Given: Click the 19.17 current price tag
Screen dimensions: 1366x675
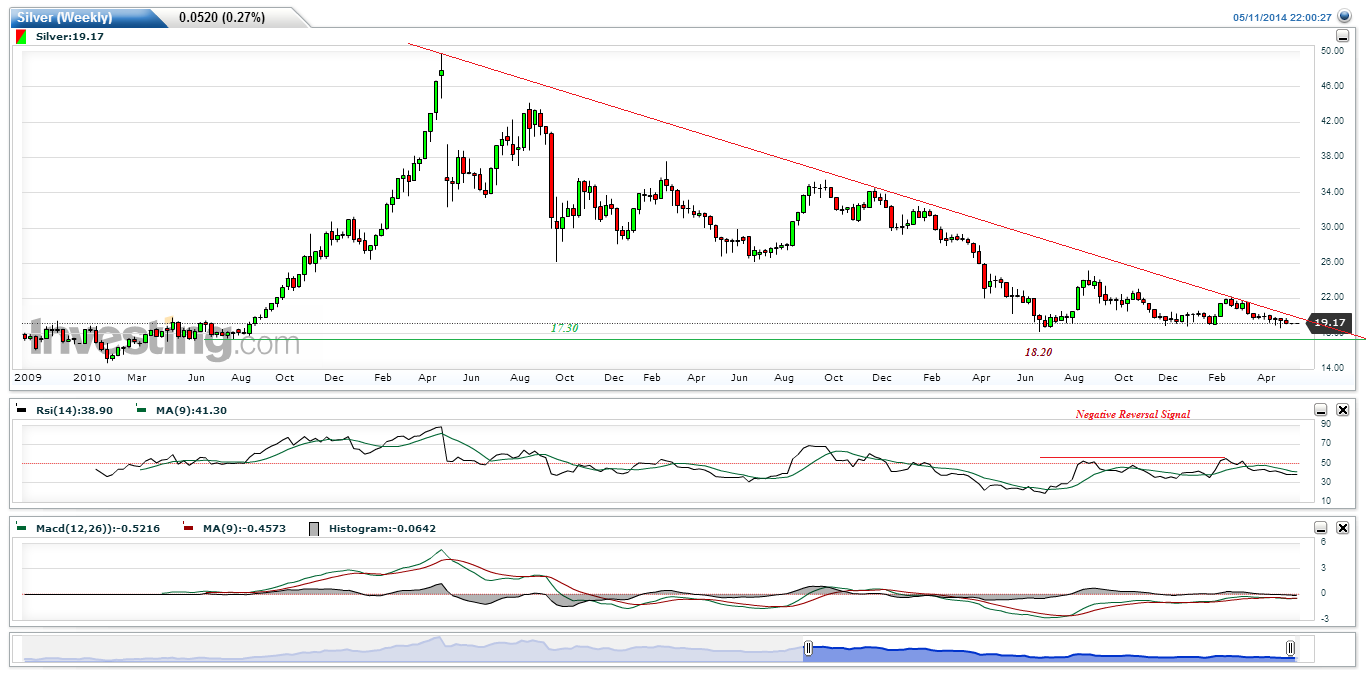Looking at the screenshot, I should (1330, 323).
